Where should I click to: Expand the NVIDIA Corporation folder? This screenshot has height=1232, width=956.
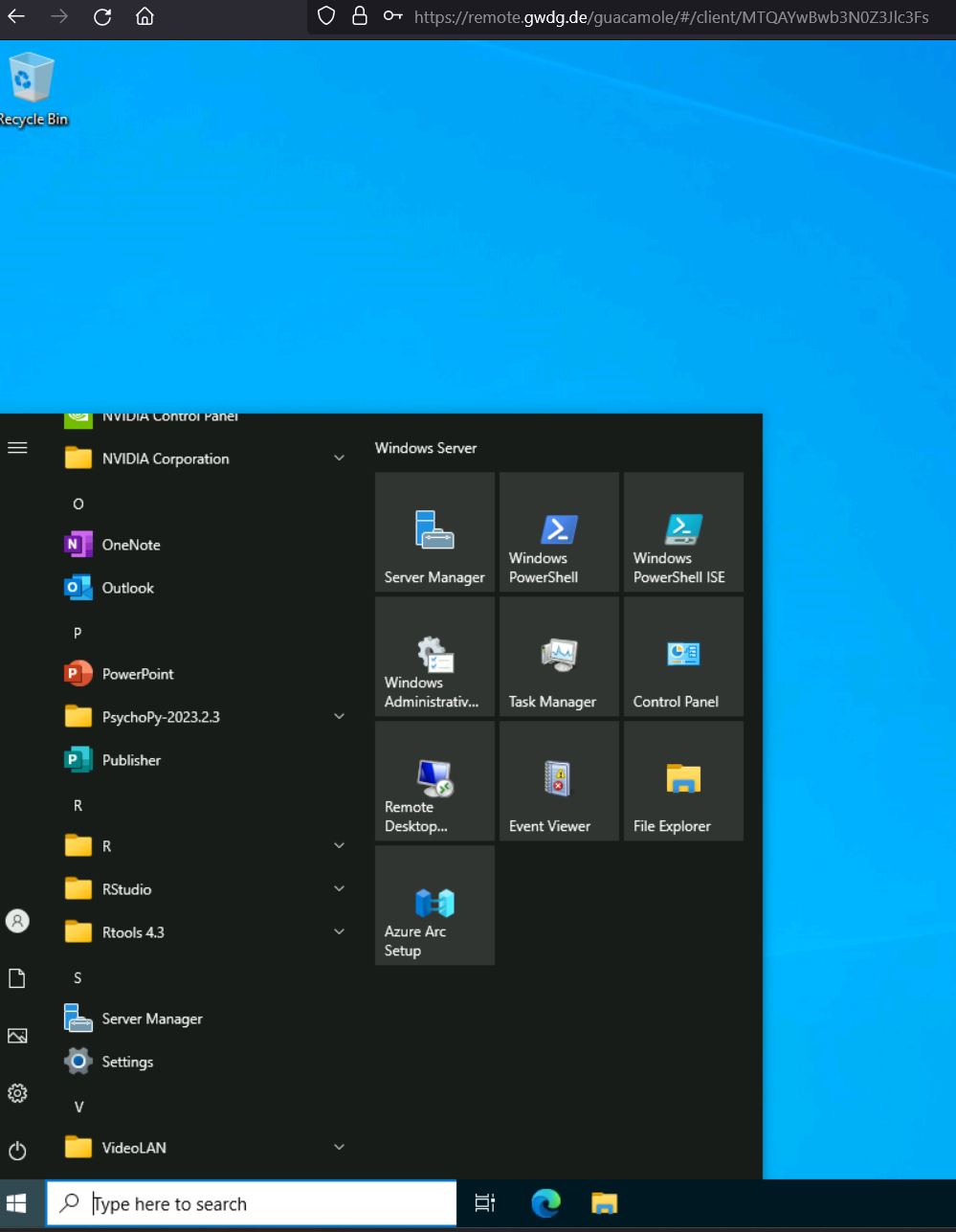206,459
